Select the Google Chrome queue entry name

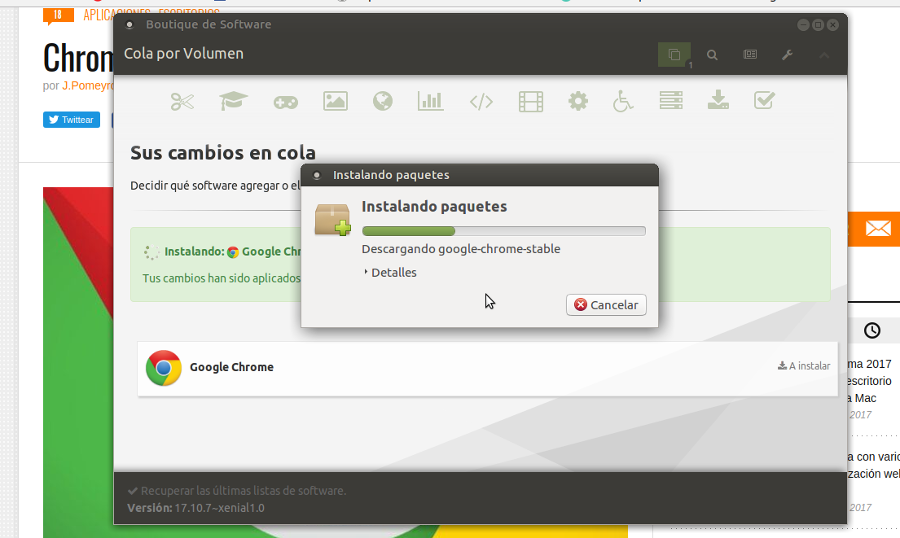point(231,367)
